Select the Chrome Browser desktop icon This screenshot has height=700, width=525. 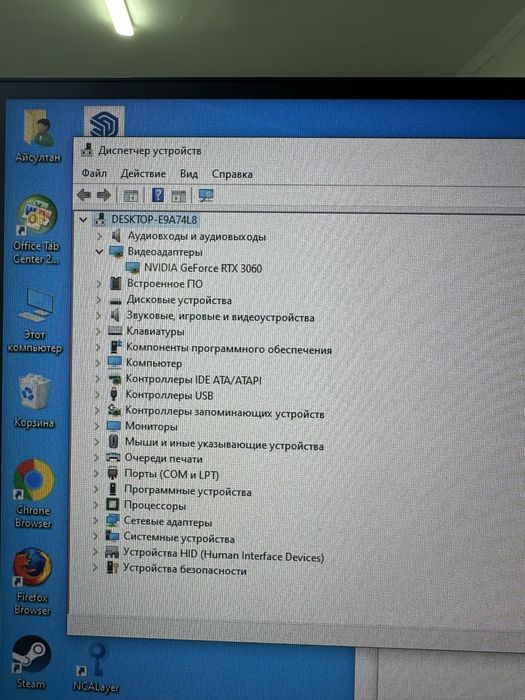(33, 493)
